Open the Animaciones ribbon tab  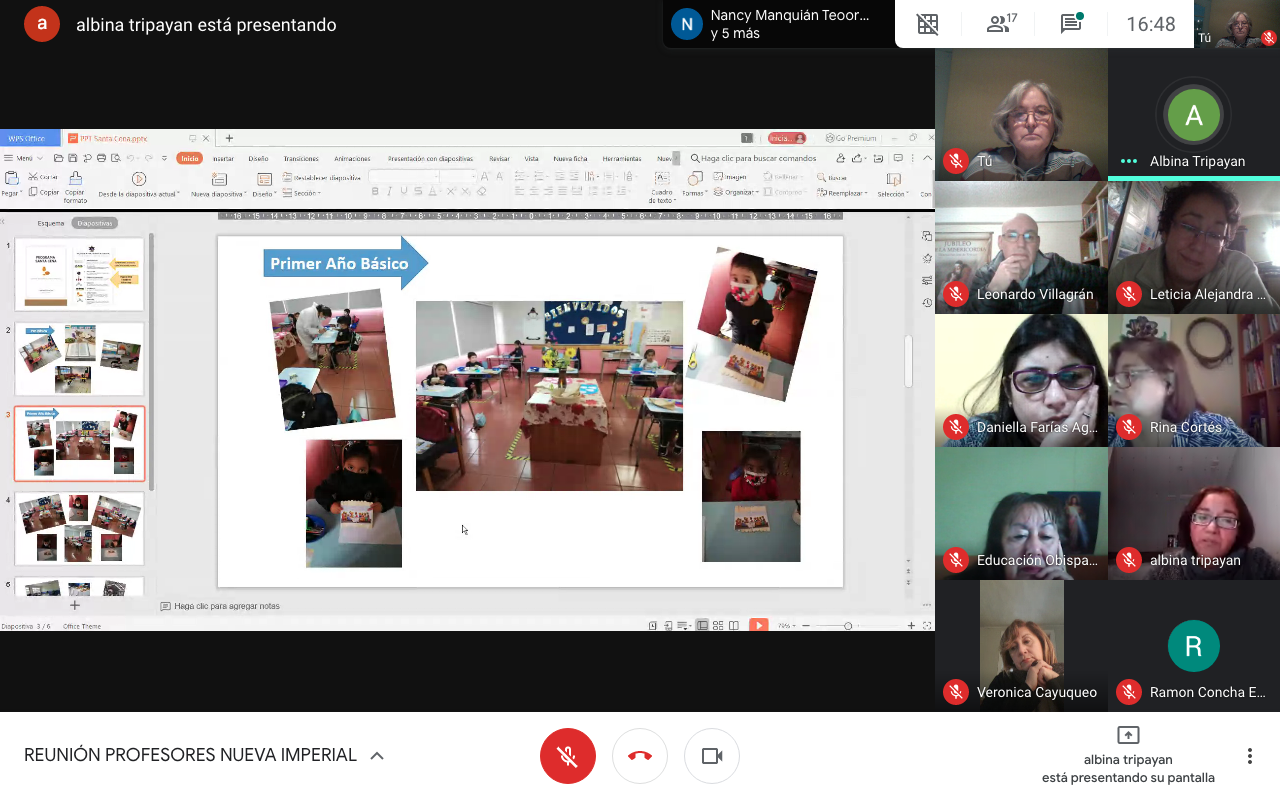click(x=352, y=158)
